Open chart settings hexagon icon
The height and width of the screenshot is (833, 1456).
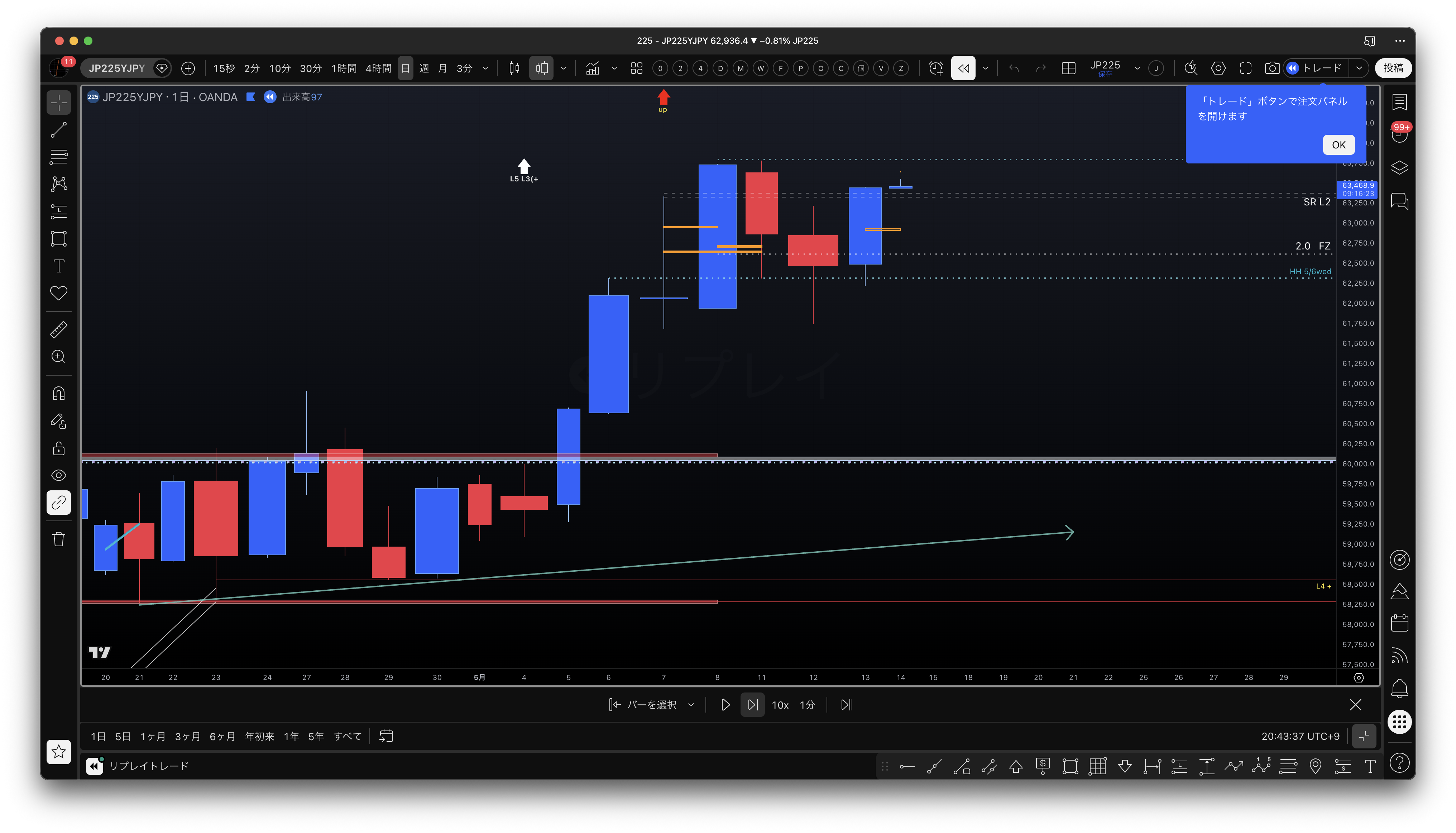[1218, 68]
